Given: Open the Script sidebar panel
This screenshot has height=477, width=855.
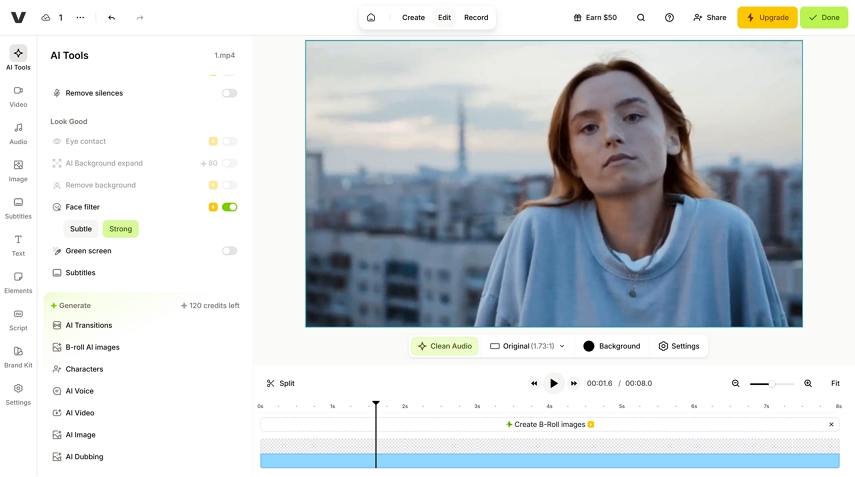Looking at the screenshot, I should click(x=18, y=320).
